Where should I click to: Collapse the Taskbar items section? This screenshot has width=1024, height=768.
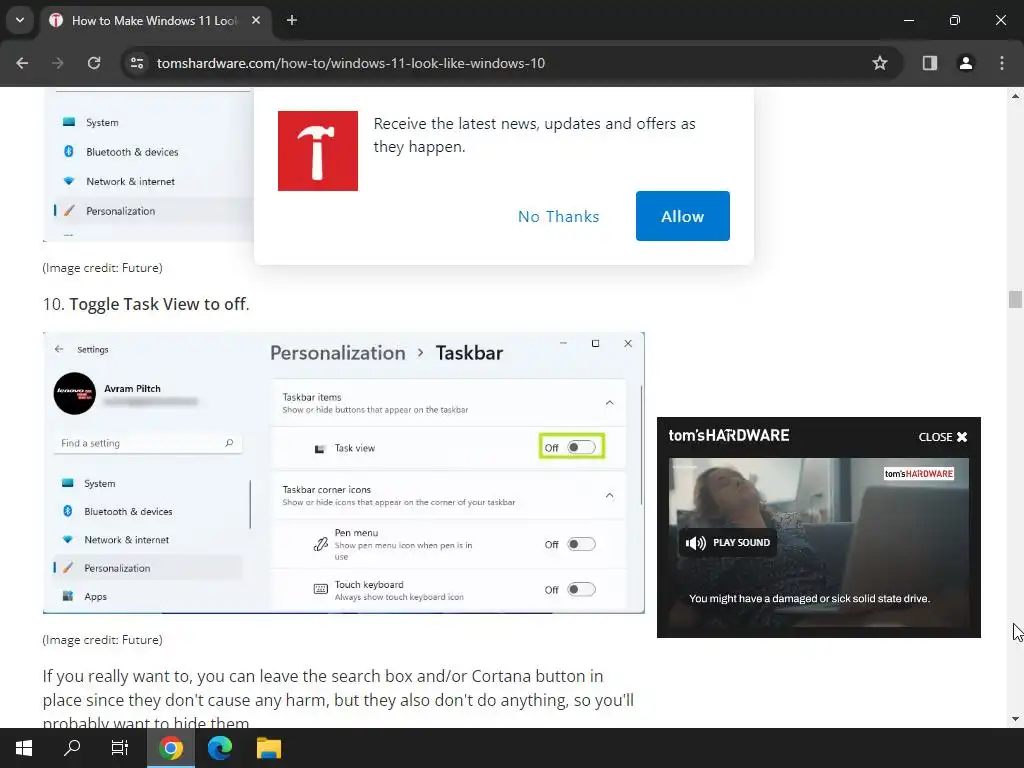click(x=609, y=403)
